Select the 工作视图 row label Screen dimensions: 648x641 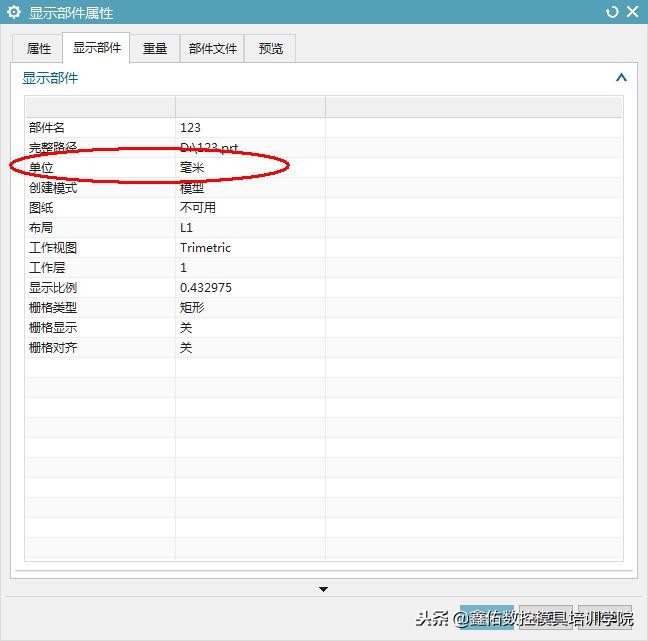tap(53, 248)
